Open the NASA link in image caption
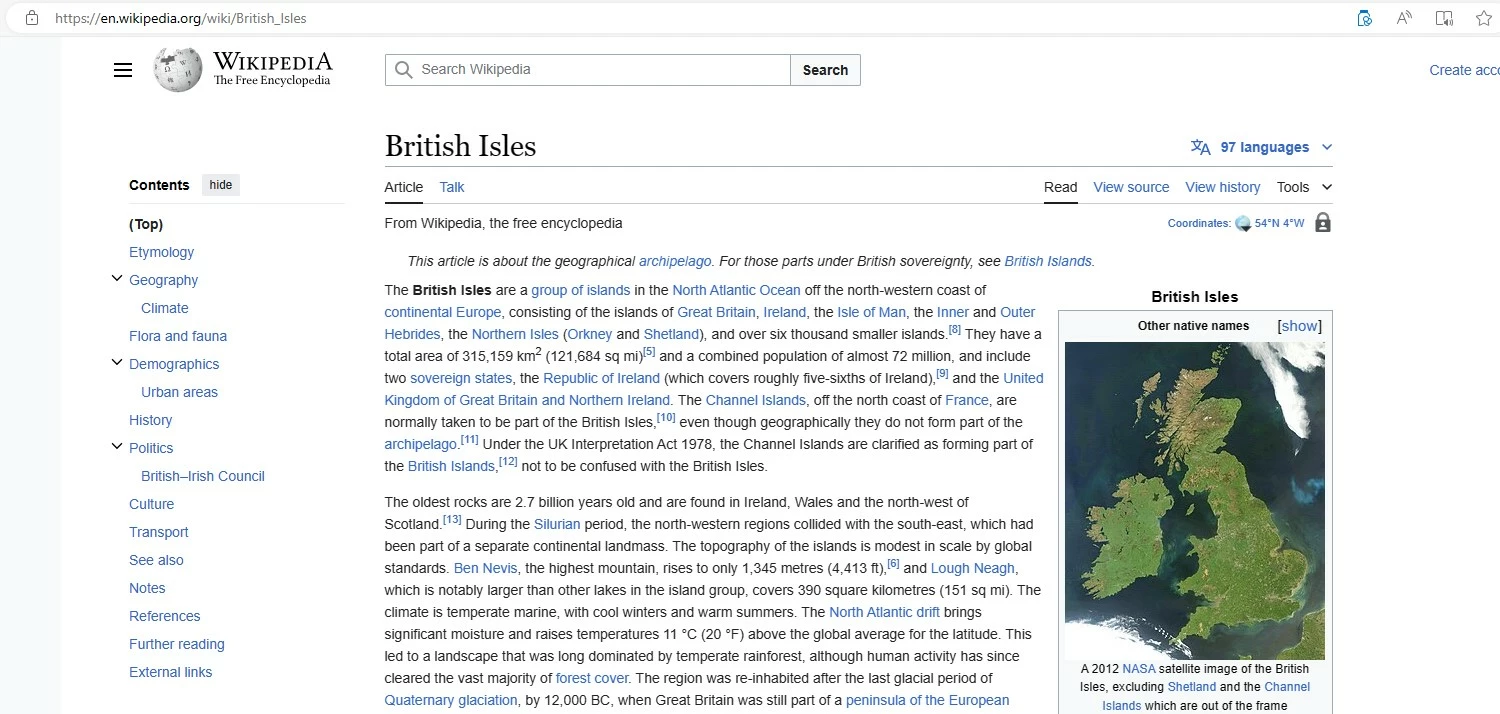 [1138, 668]
